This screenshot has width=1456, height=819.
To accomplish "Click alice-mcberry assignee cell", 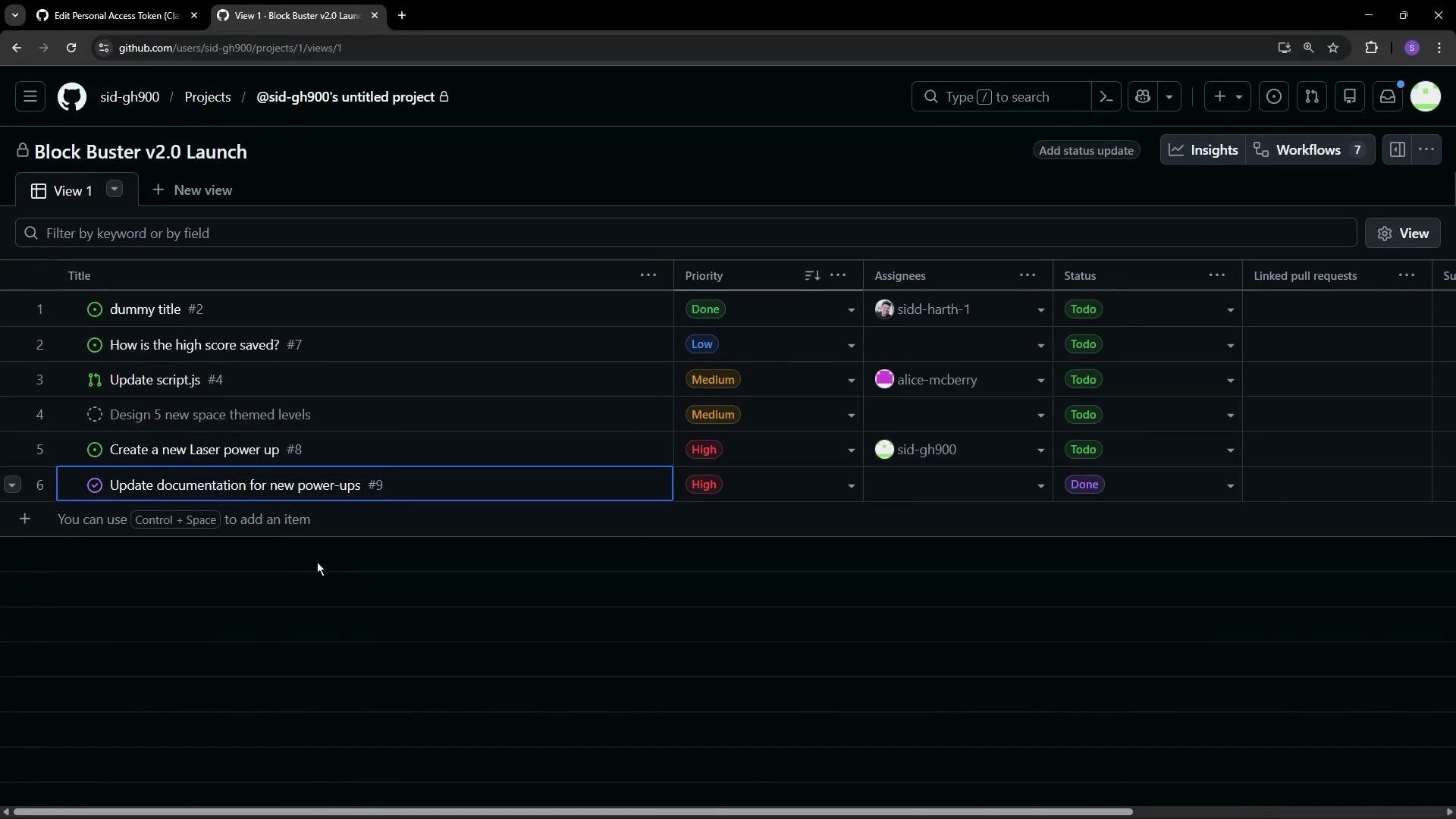I will coord(958,380).
